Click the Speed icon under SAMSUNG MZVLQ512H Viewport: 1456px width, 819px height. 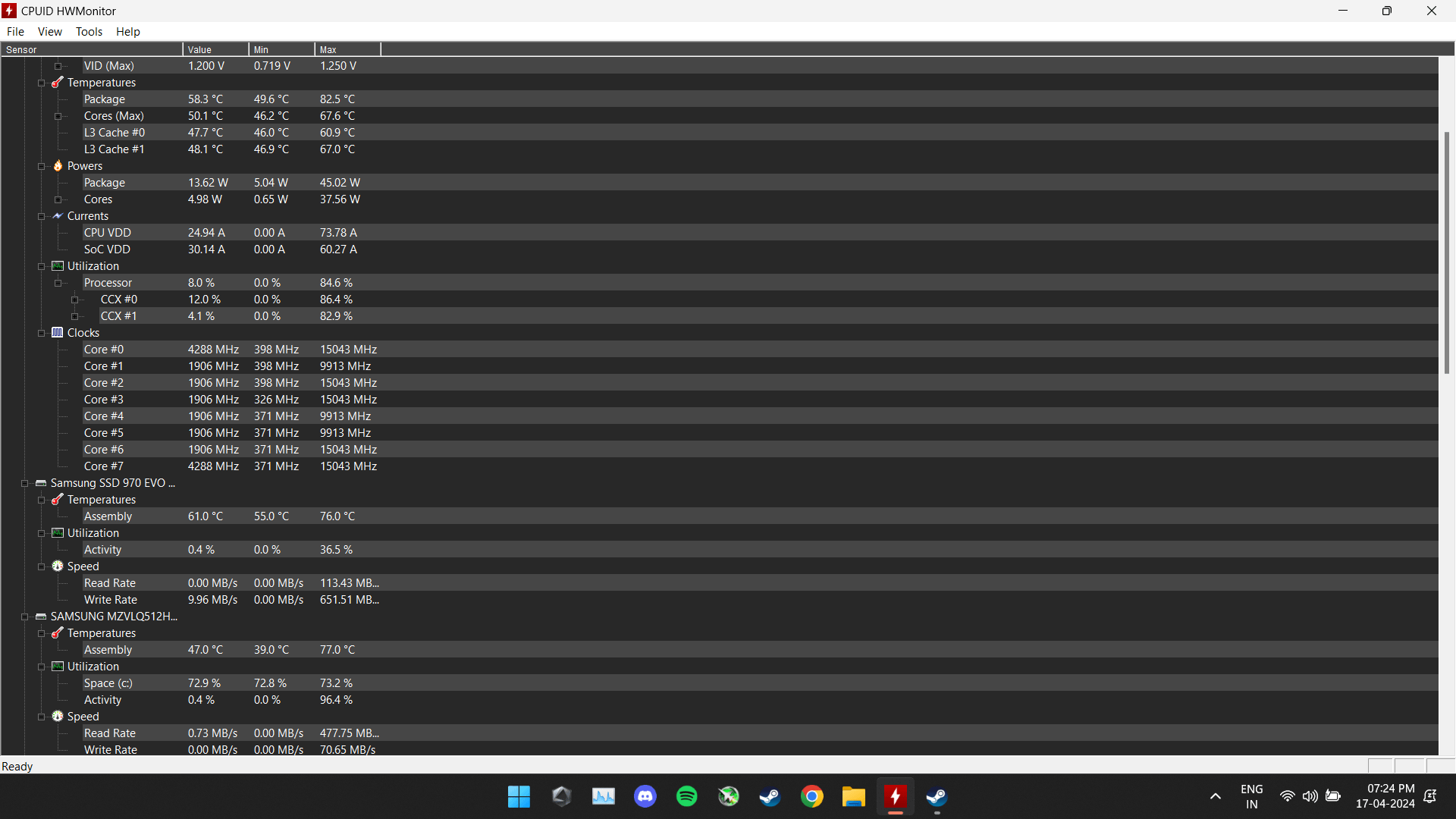[58, 717]
